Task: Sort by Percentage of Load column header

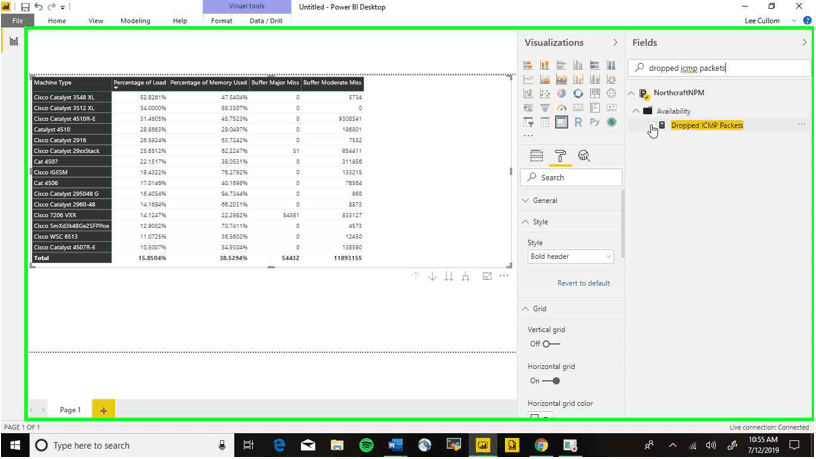Action: point(139,83)
